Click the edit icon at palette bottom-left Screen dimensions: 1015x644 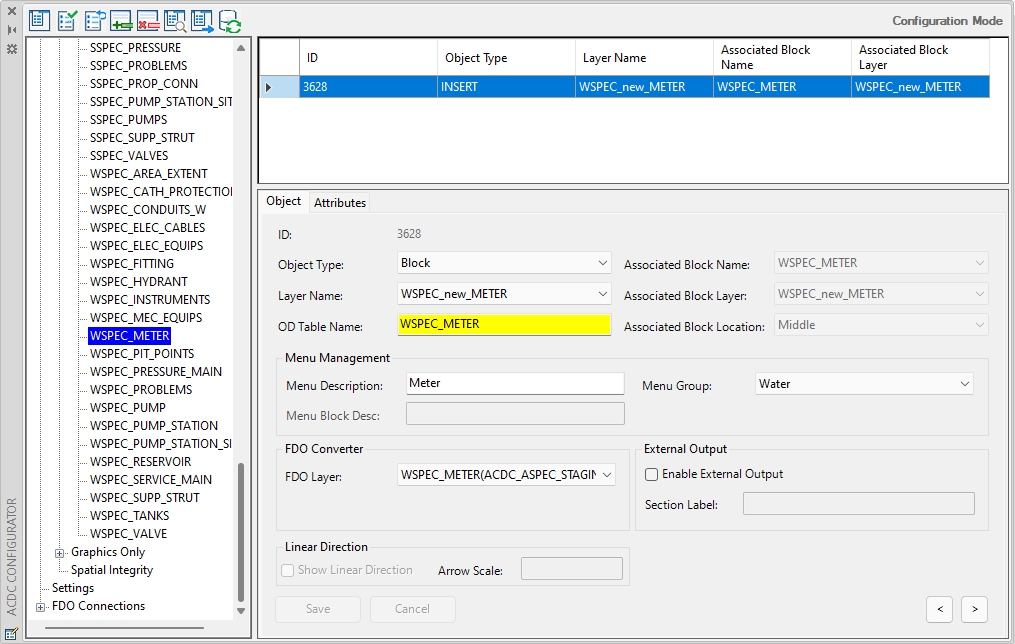point(11,634)
